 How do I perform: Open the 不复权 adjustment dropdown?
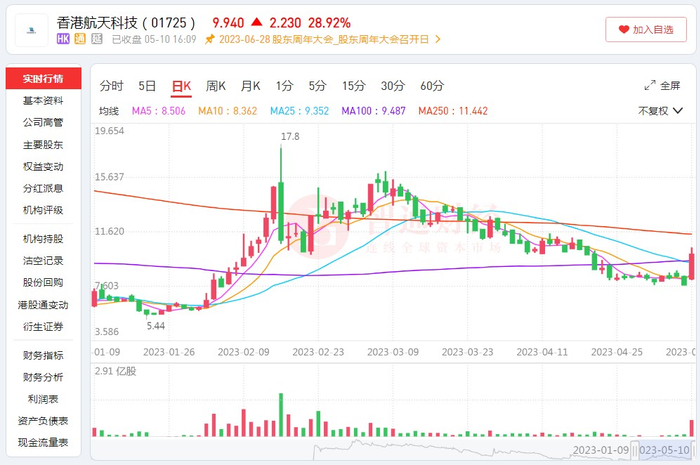[x=660, y=111]
